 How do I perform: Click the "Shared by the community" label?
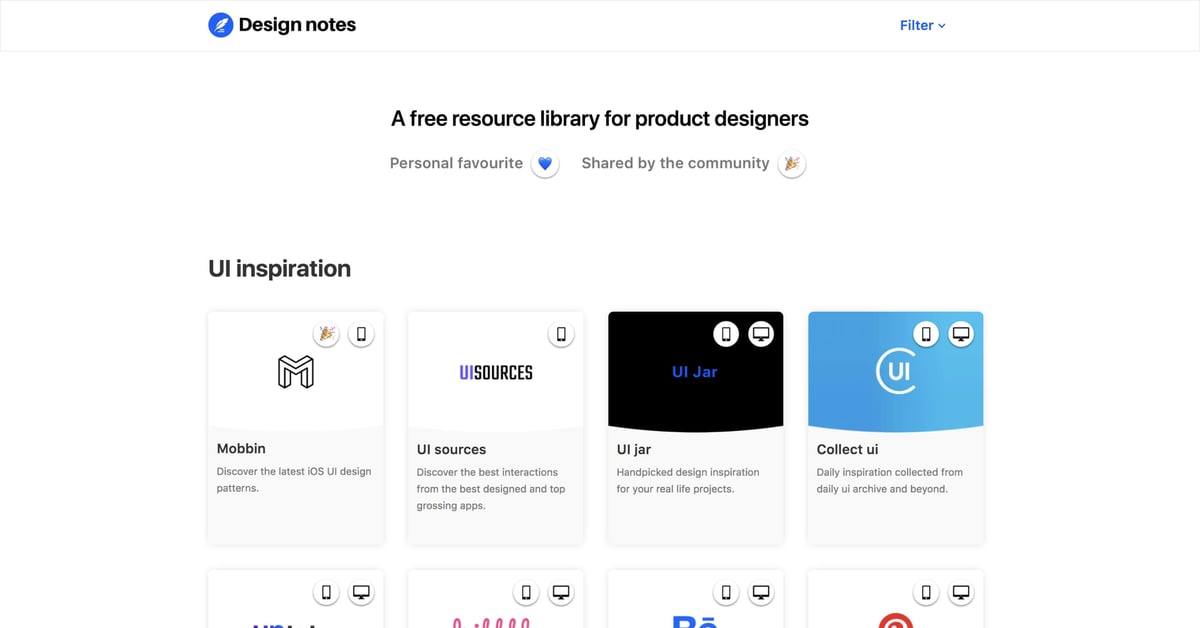click(675, 163)
